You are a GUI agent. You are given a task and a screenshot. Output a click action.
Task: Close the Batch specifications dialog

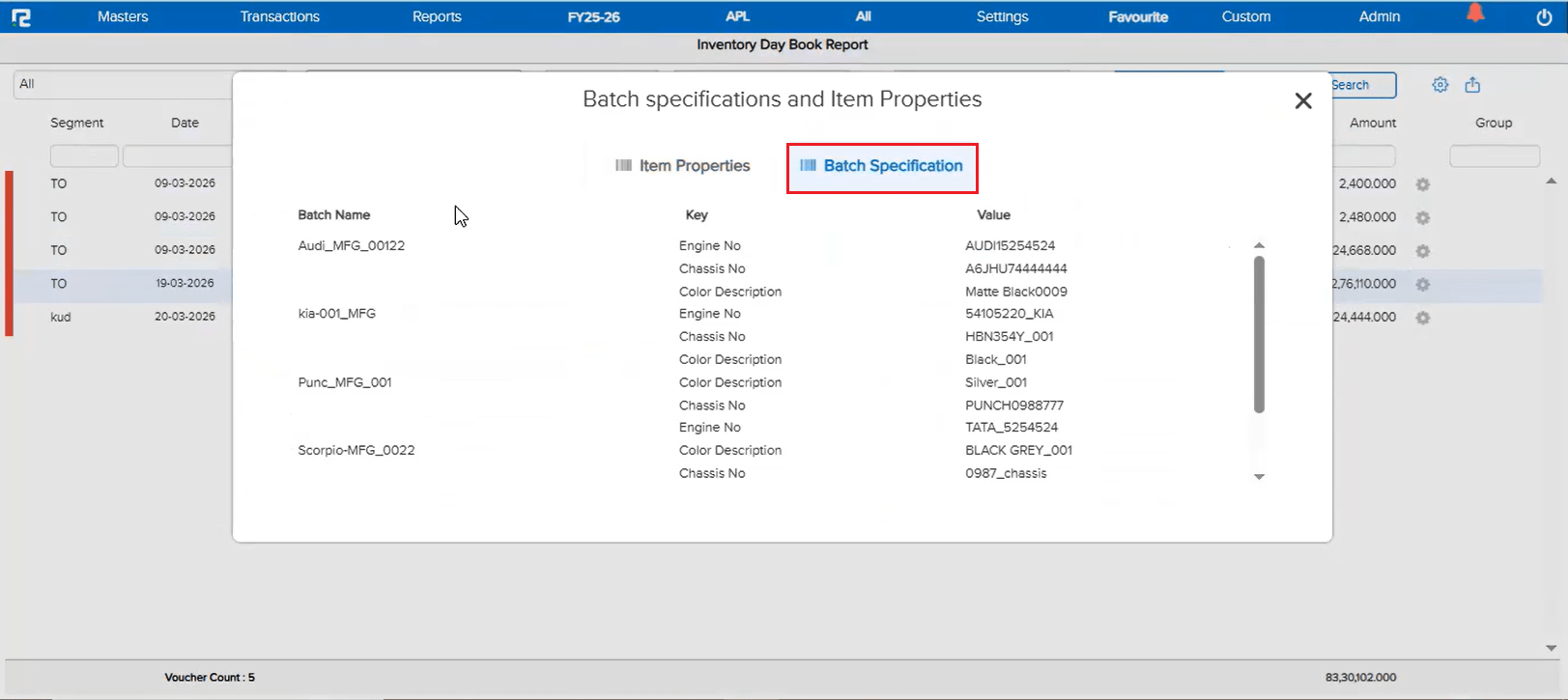pyautogui.click(x=1302, y=101)
